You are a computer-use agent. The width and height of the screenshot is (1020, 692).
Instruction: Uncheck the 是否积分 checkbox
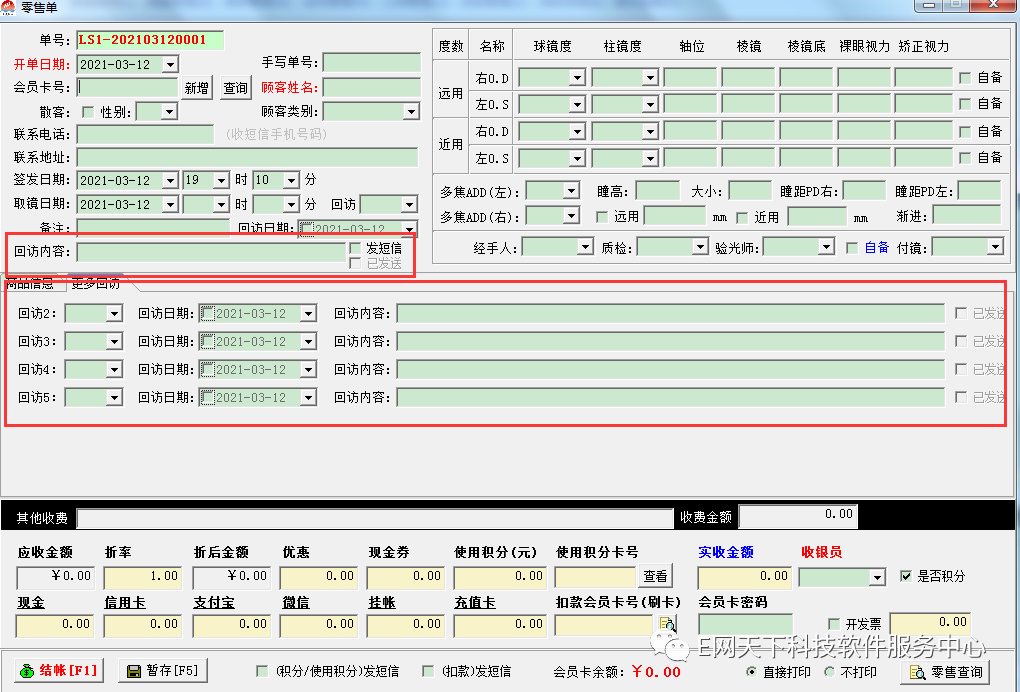tap(906, 576)
